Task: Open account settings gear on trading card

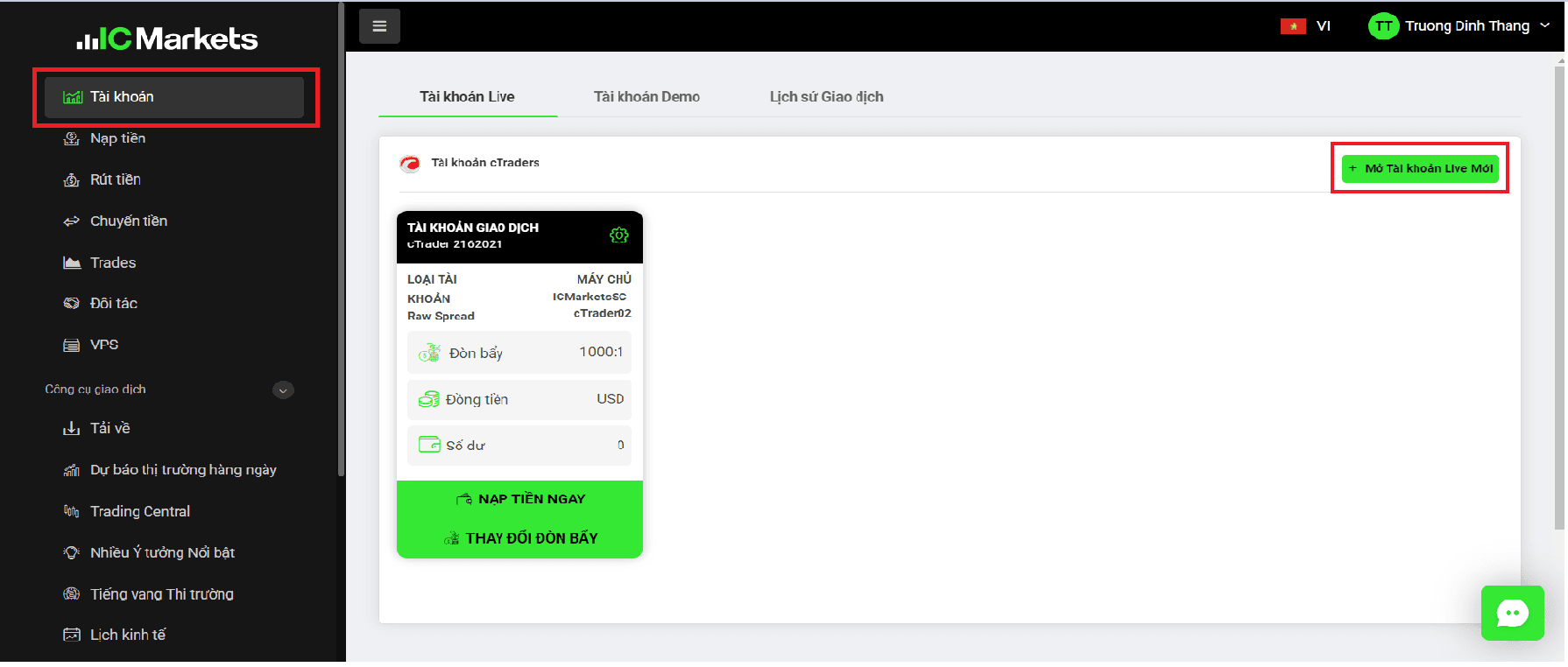Action: pos(619,235)
